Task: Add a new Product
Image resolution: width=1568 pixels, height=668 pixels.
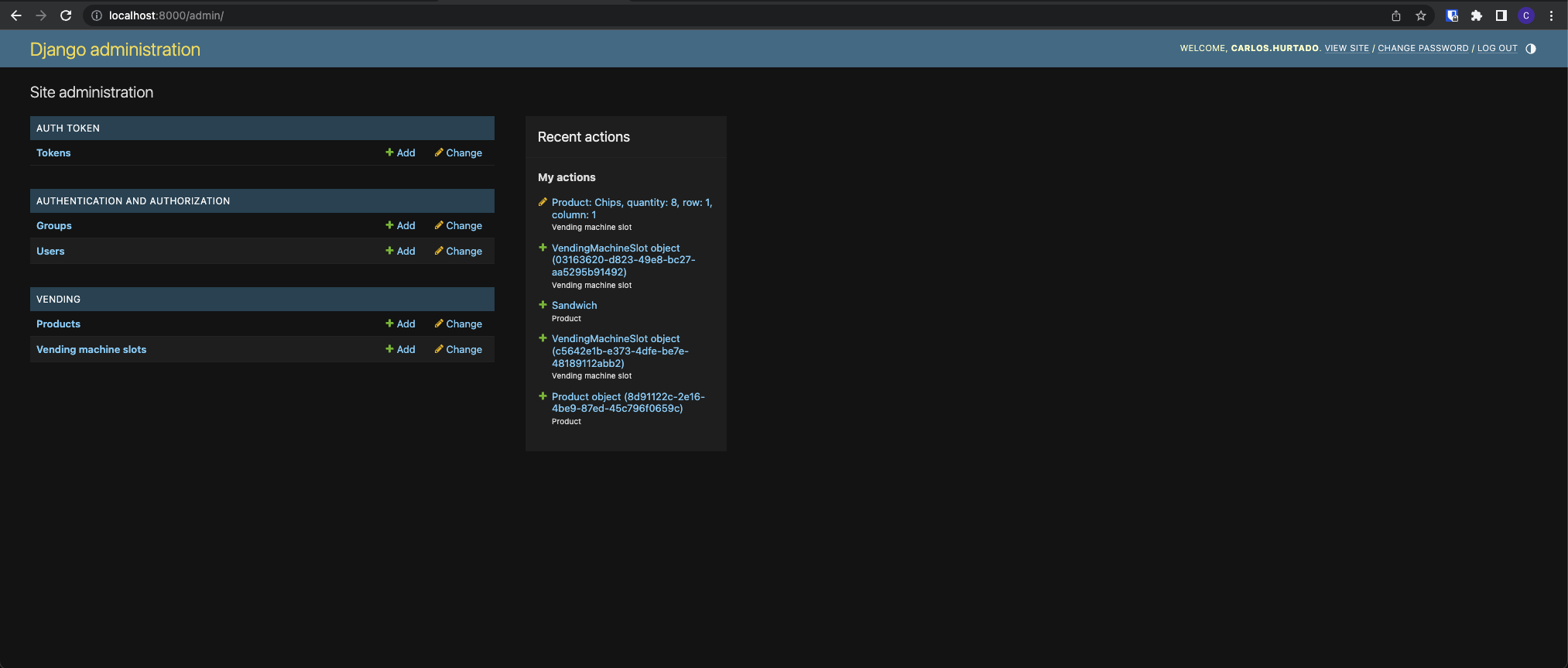Action: click(x=400, y=324)
